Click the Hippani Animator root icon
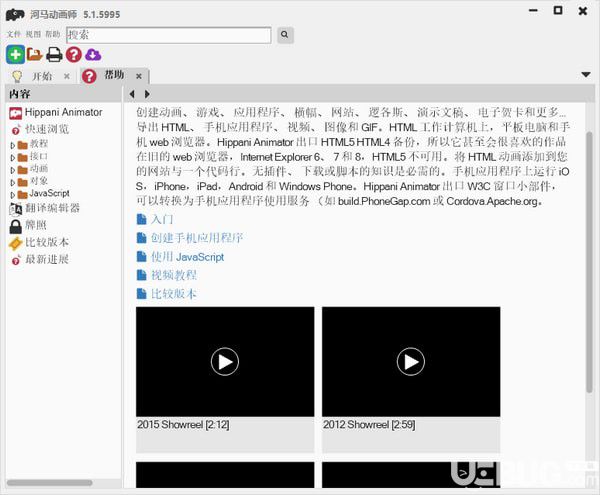Viewport: 600px width, 495px height. (15, 113)
